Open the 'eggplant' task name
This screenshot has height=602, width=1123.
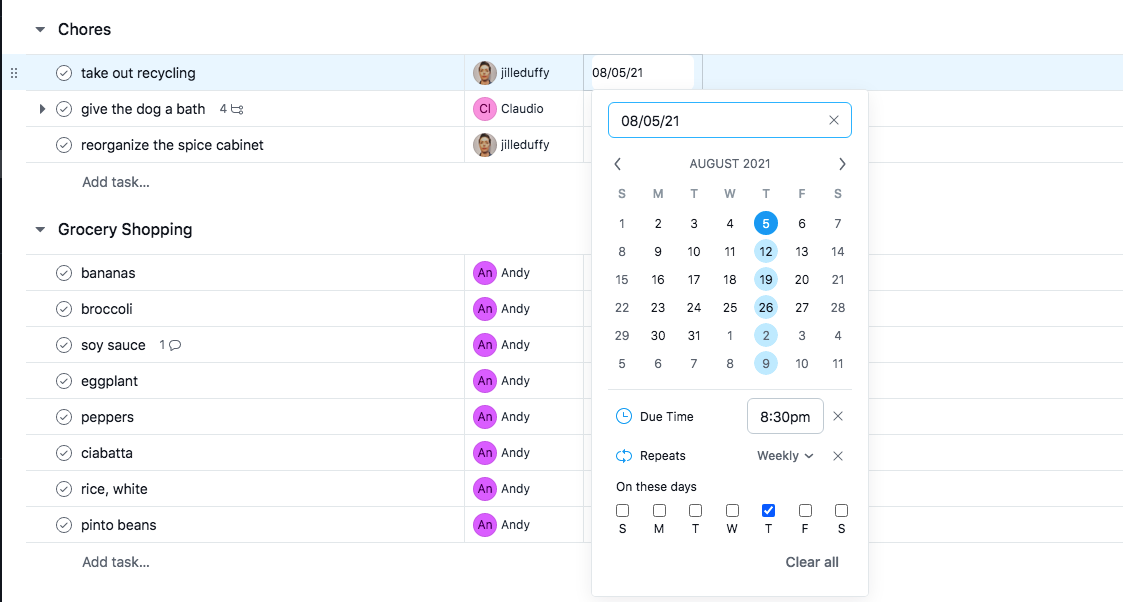[110, 381]
